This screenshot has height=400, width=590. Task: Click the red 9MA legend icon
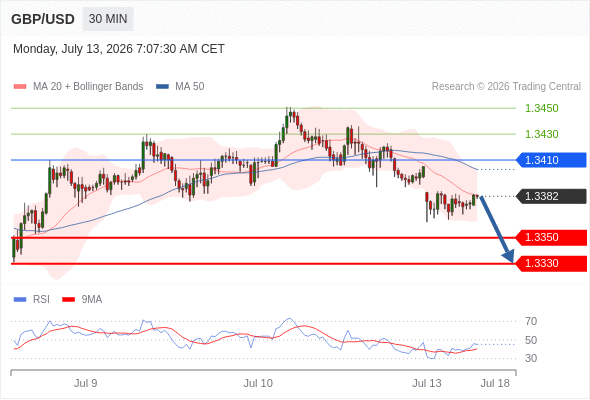[x=68, y=300]
